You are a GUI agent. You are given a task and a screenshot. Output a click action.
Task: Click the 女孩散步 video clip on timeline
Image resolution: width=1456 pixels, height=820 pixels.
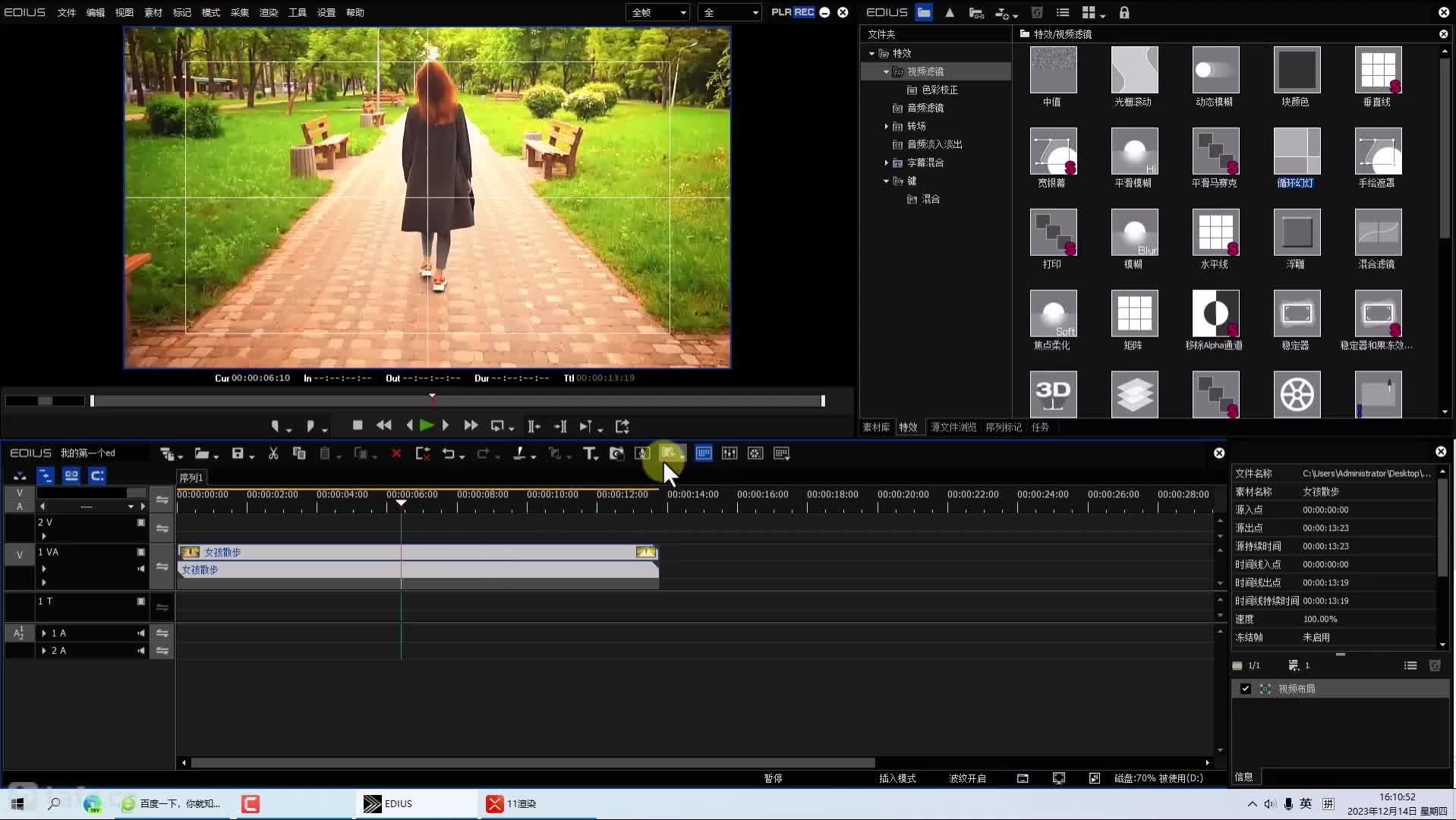tap(418, 552)
